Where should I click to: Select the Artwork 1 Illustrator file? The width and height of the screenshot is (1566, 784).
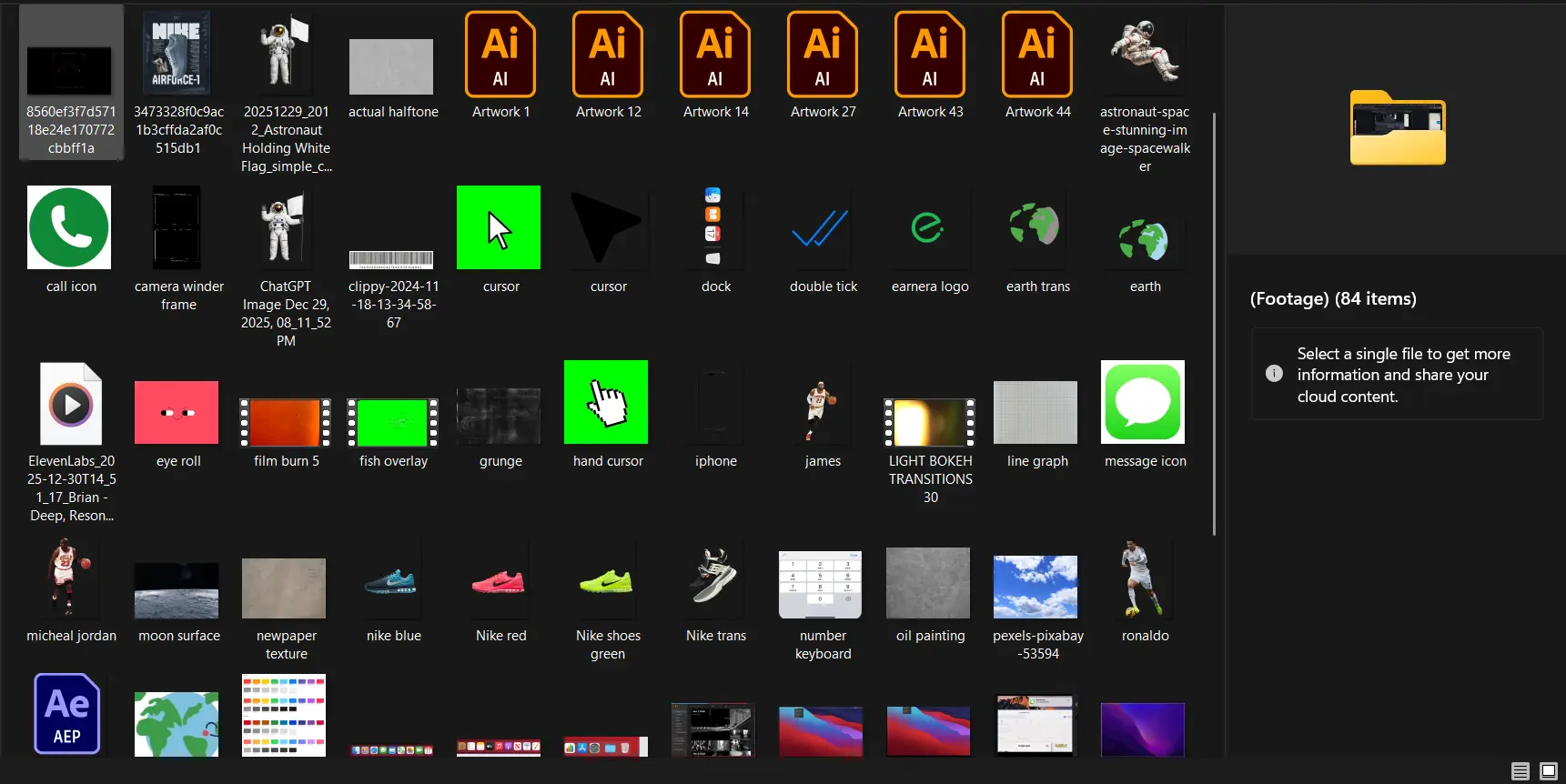(x=500, y=55)
